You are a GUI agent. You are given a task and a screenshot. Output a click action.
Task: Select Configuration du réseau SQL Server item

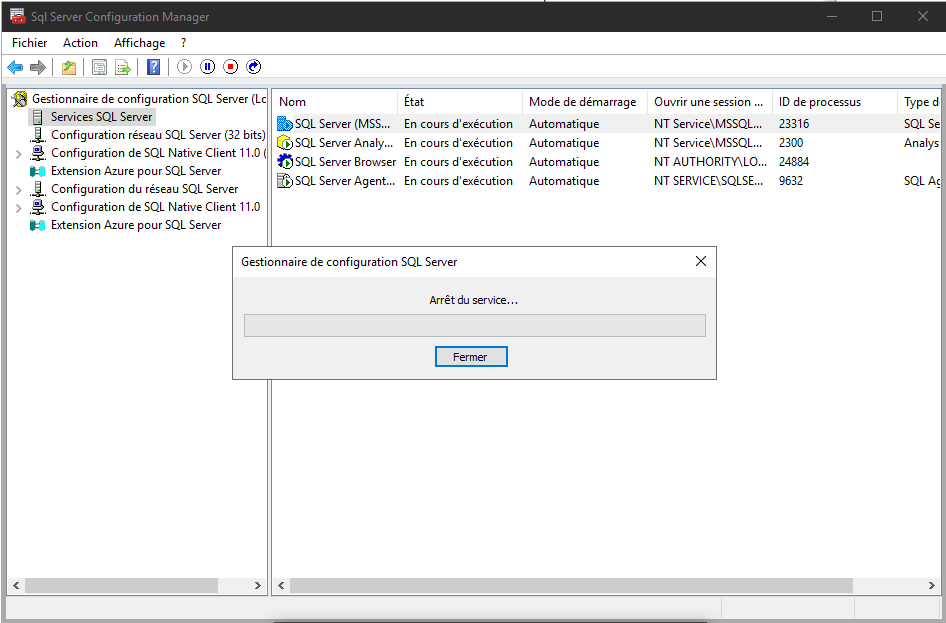pos(145,189)
